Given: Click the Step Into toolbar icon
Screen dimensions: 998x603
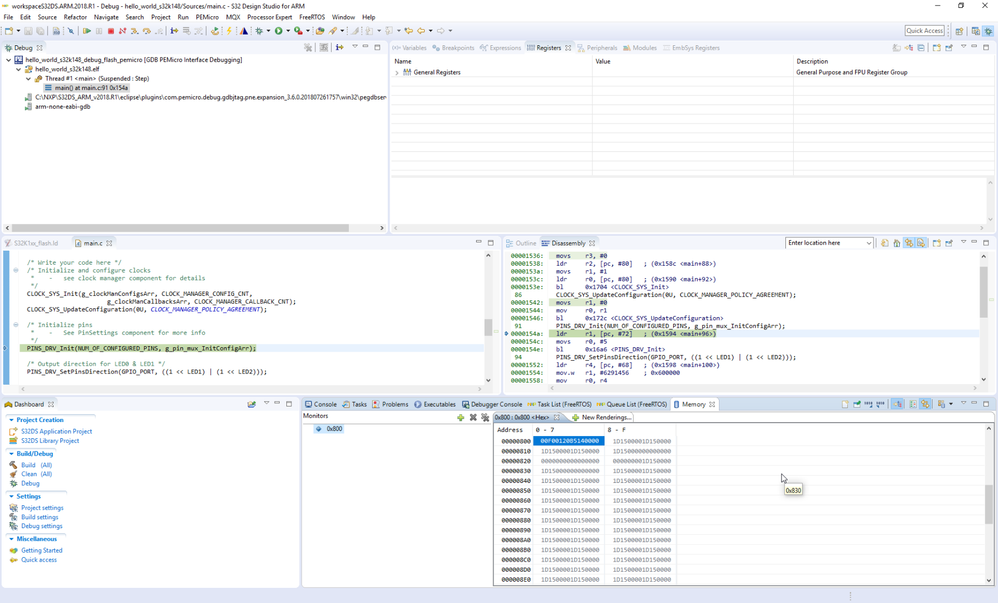Looking at the screenshot, I should click(134, 31).
